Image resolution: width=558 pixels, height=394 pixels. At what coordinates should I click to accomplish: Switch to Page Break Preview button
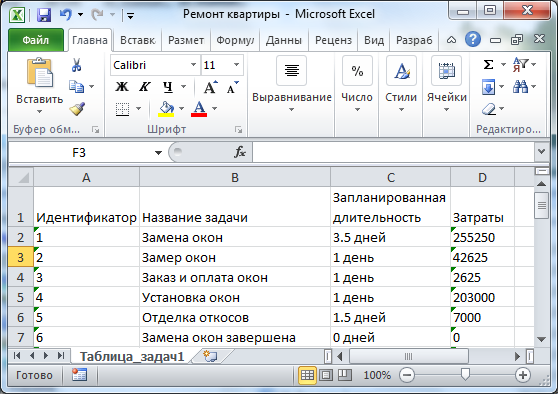[344, 375]
